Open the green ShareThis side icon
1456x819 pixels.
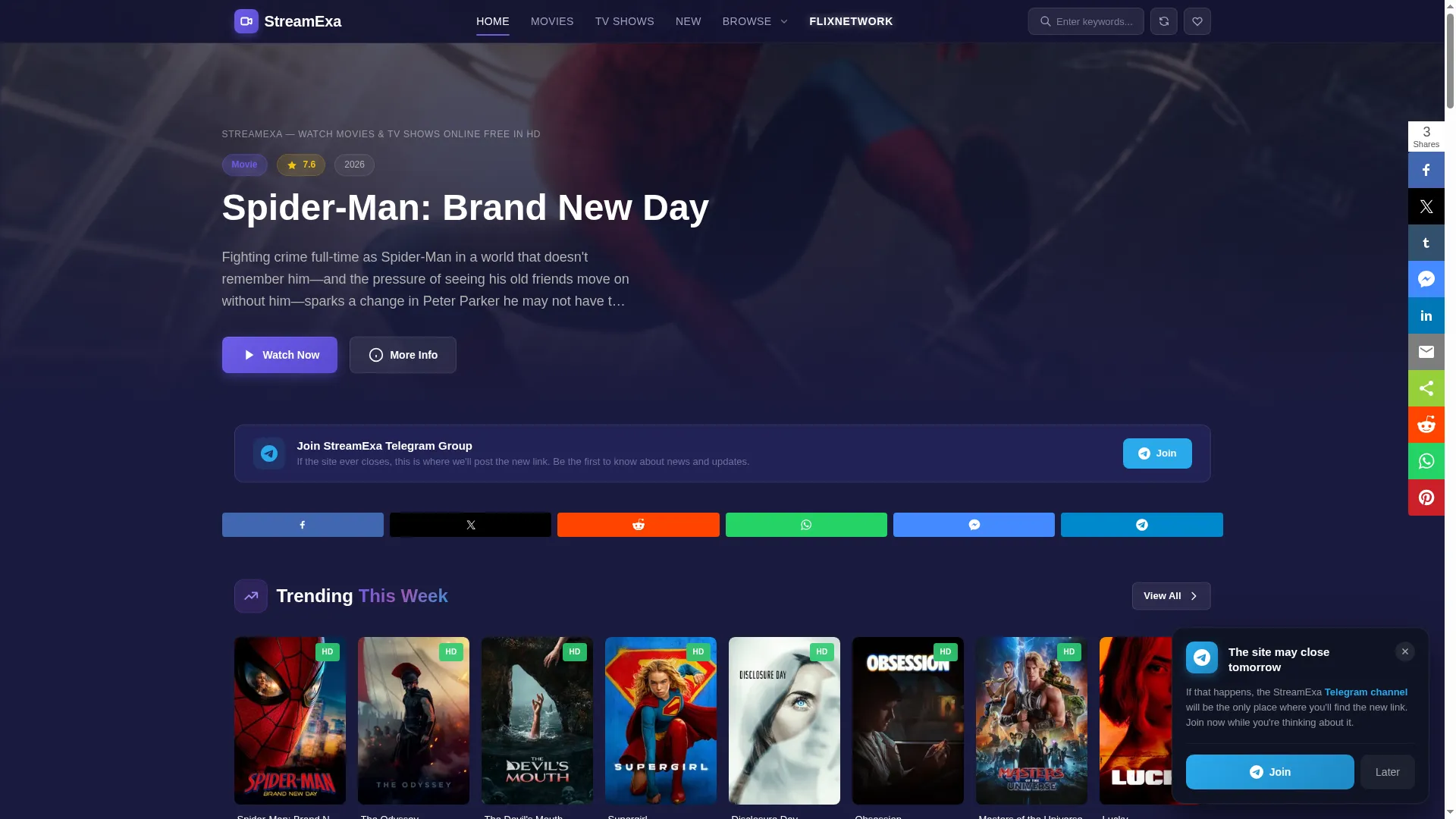click(x=1426, y=388)
